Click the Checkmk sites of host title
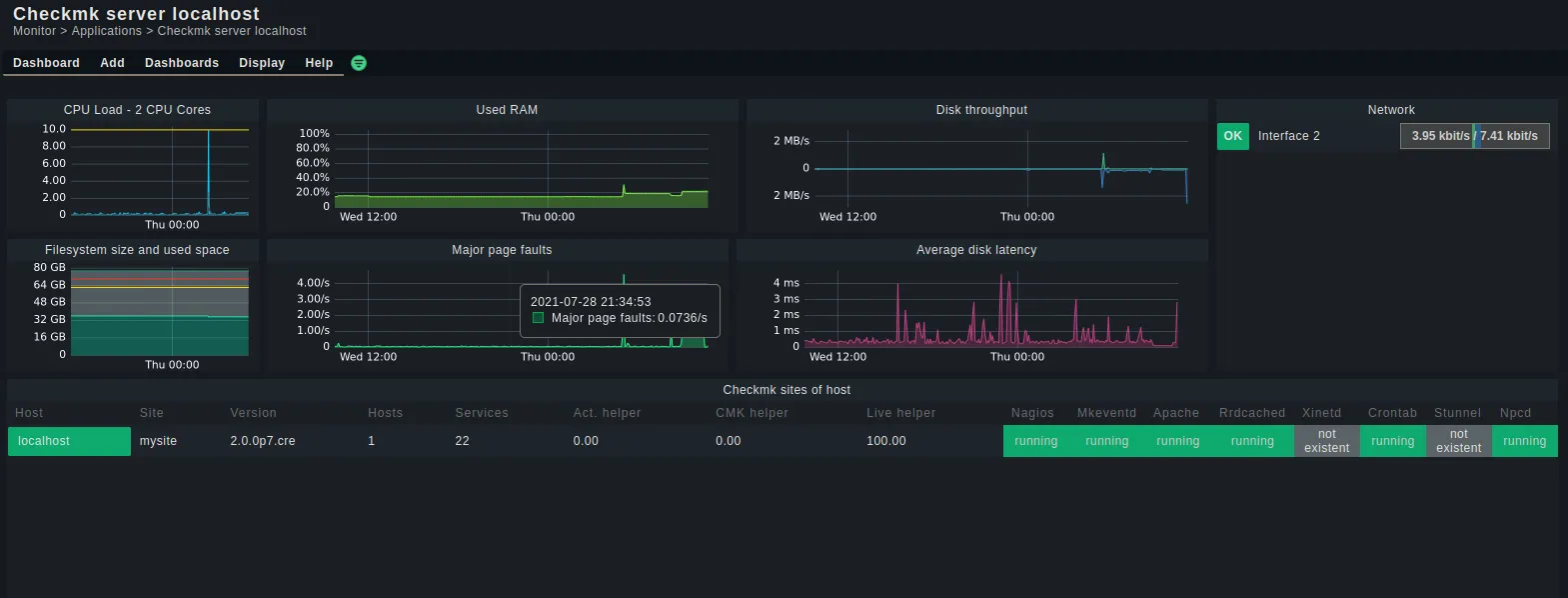1568x598 pixels. click(x=786, y=390)
